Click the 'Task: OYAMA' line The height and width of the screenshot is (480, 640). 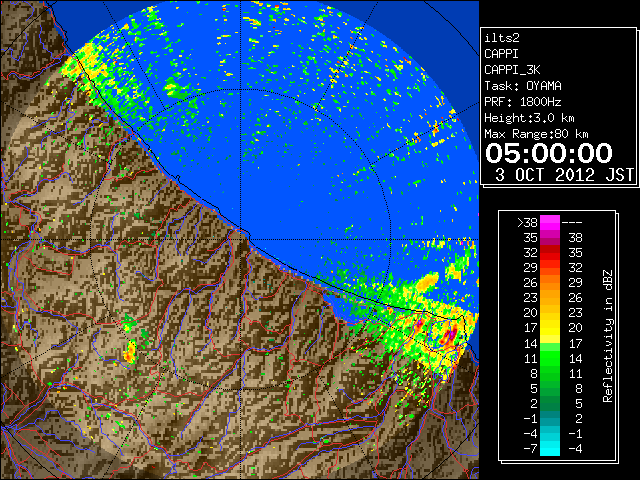click(x=523, y=86)
